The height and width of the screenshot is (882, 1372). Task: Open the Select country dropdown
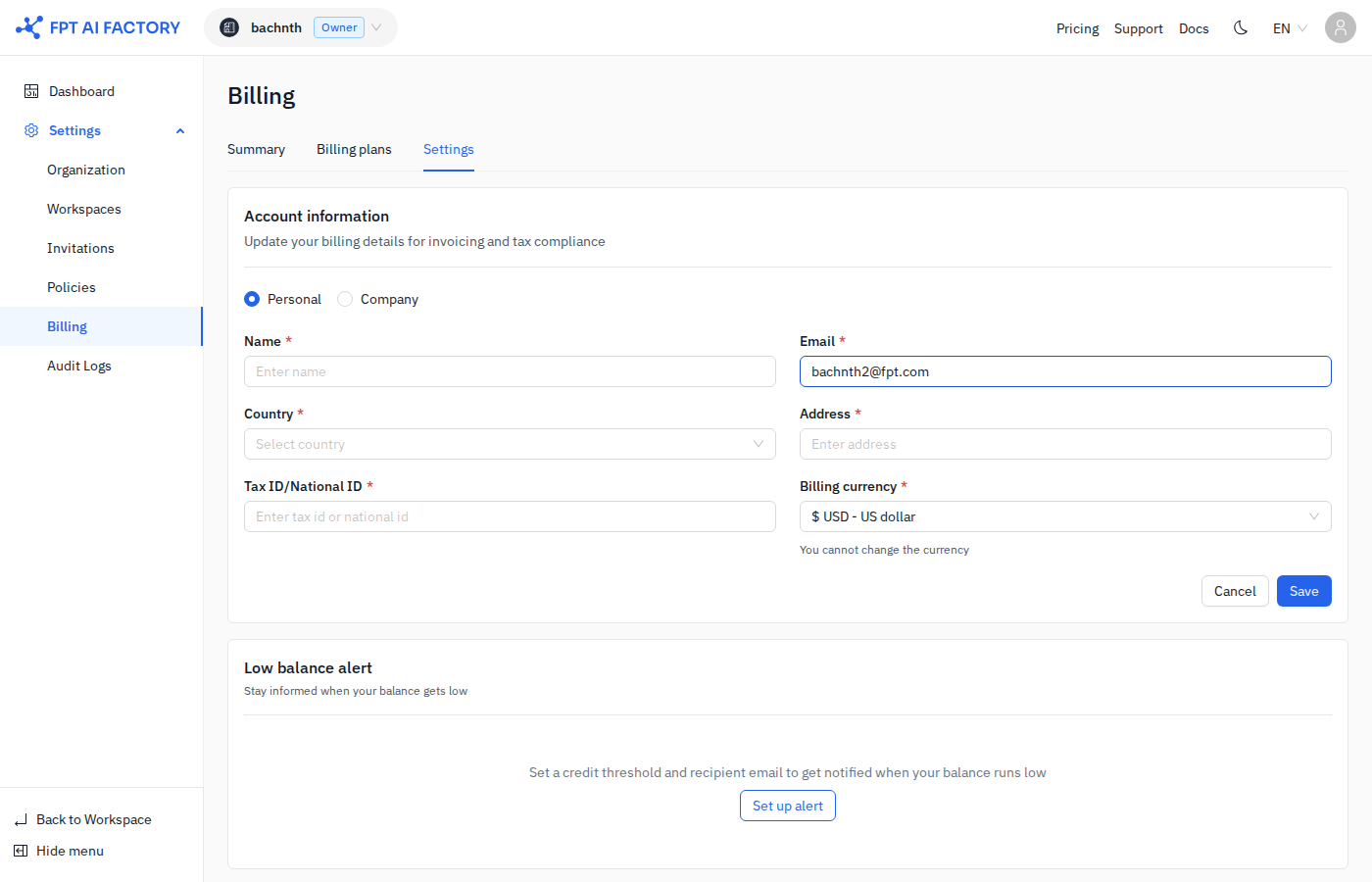(510, 444)
